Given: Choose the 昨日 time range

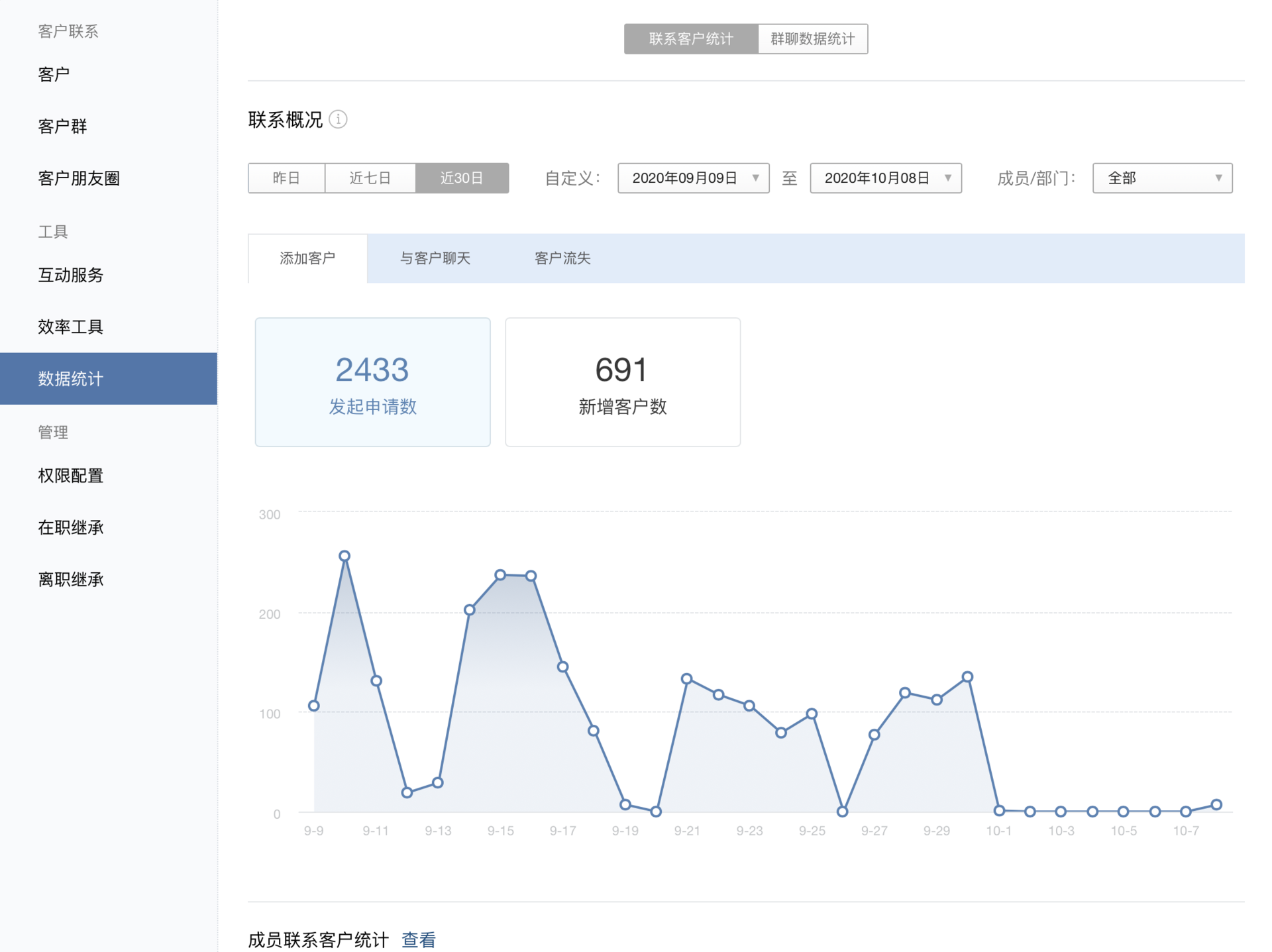Looking at the screenshot, I should pyautogui.click(x=286, y=178).
